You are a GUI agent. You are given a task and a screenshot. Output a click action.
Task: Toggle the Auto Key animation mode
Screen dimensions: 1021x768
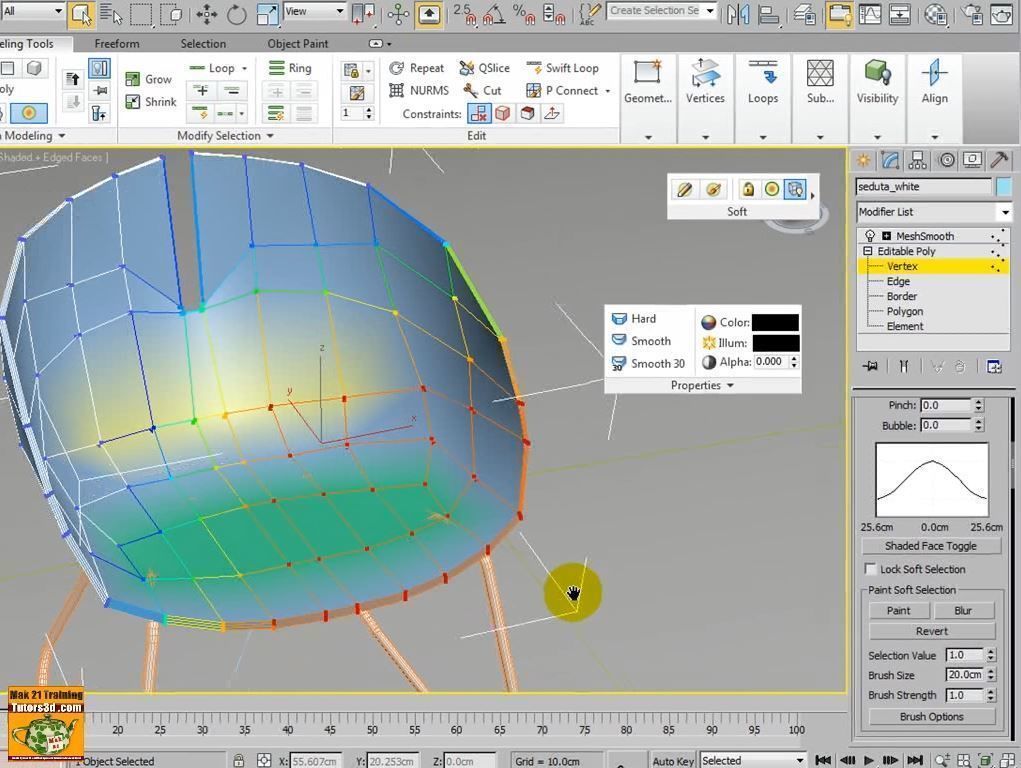[x=672, y=761]
